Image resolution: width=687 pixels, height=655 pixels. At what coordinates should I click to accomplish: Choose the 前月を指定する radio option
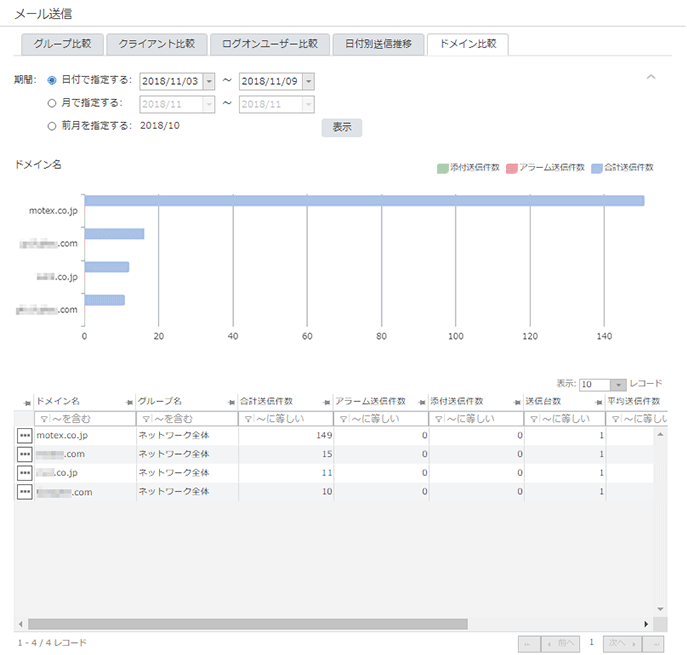coord(52,126)
